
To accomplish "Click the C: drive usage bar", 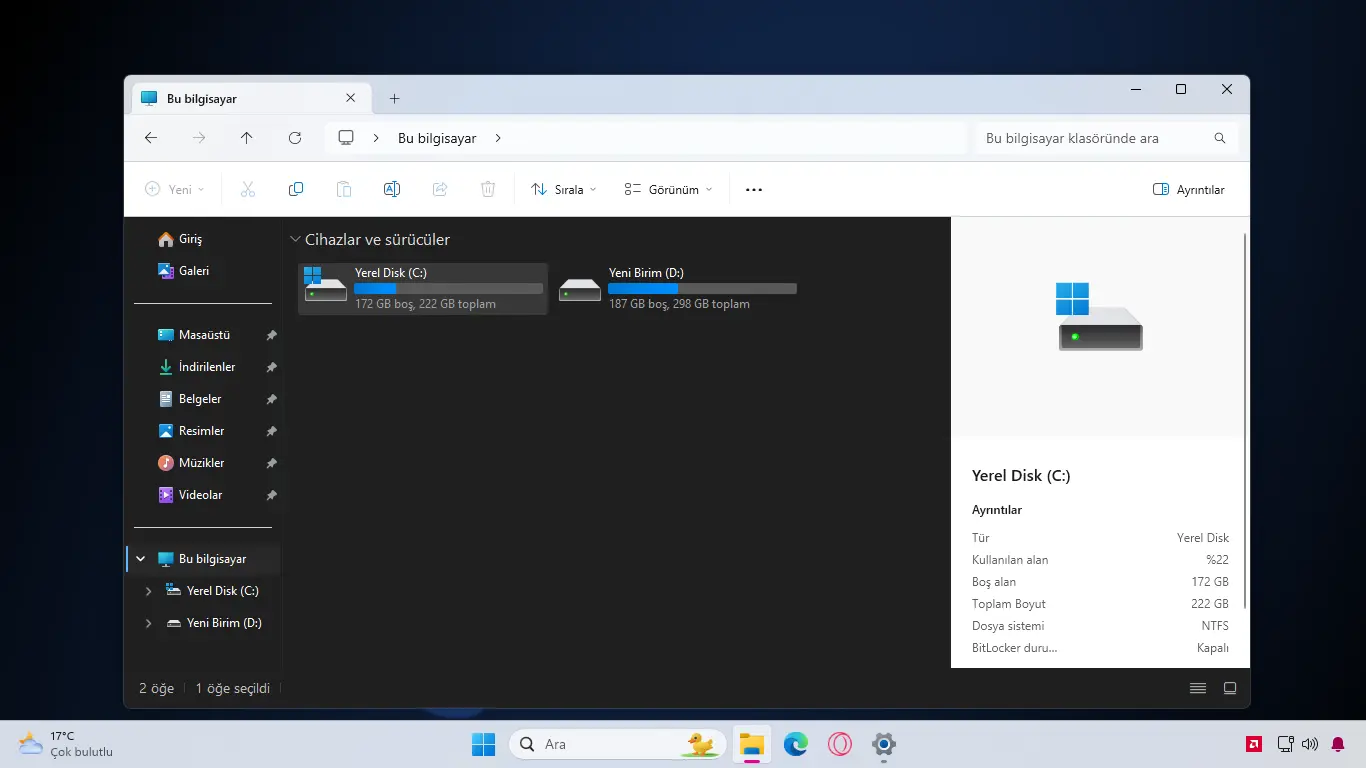I will (x=449, y=289).
